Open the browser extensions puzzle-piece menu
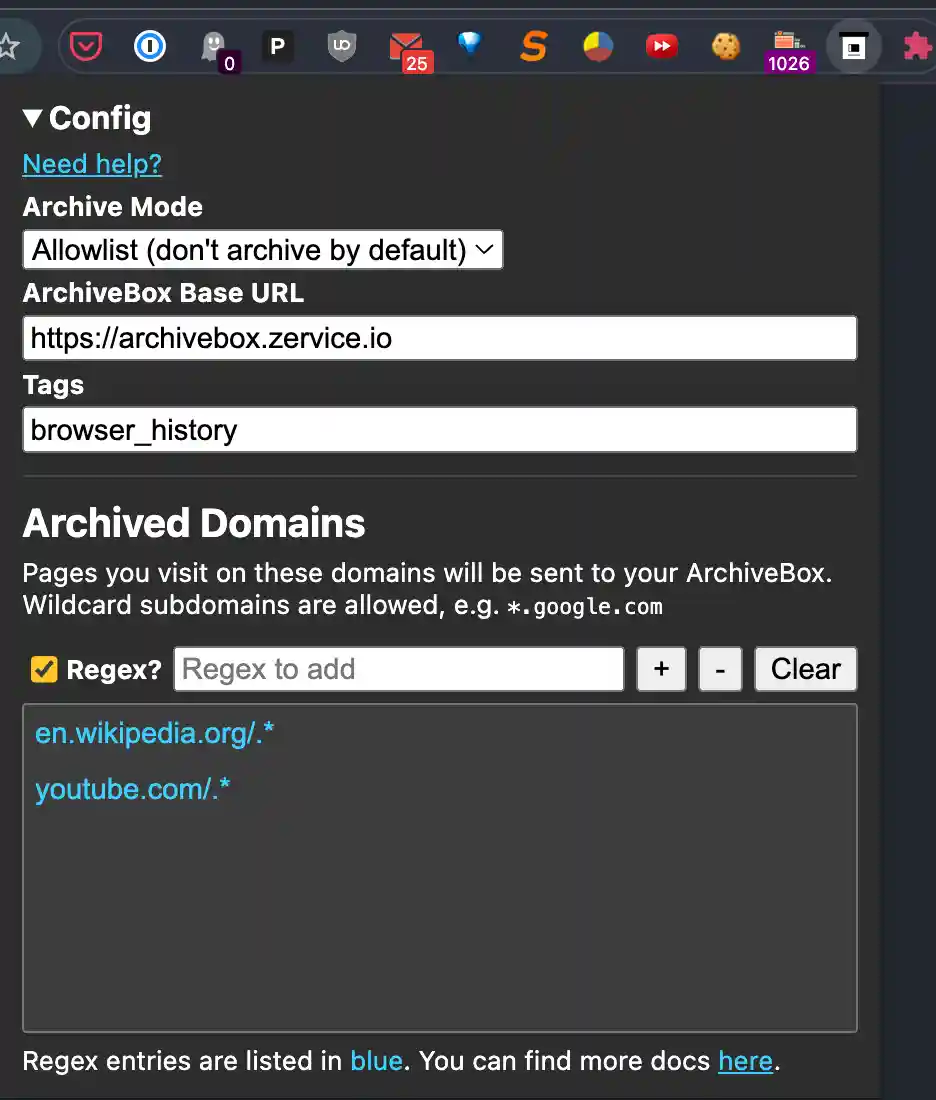The width and height of the screenshot is (936, 1100). [917, 45]
